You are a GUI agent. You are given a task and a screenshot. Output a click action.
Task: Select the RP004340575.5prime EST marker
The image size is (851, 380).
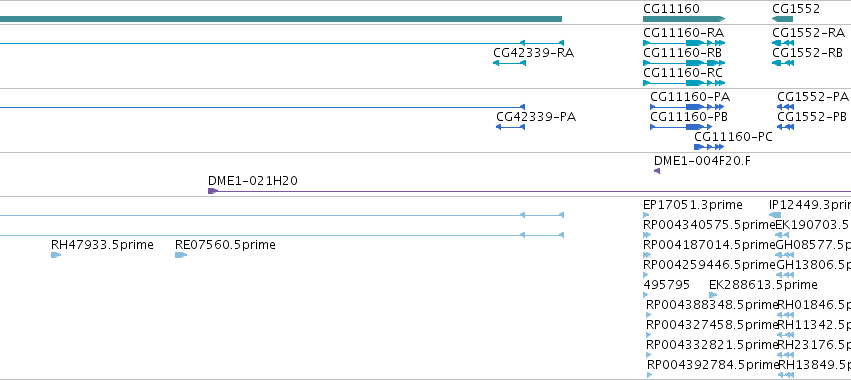coord(646,235)
